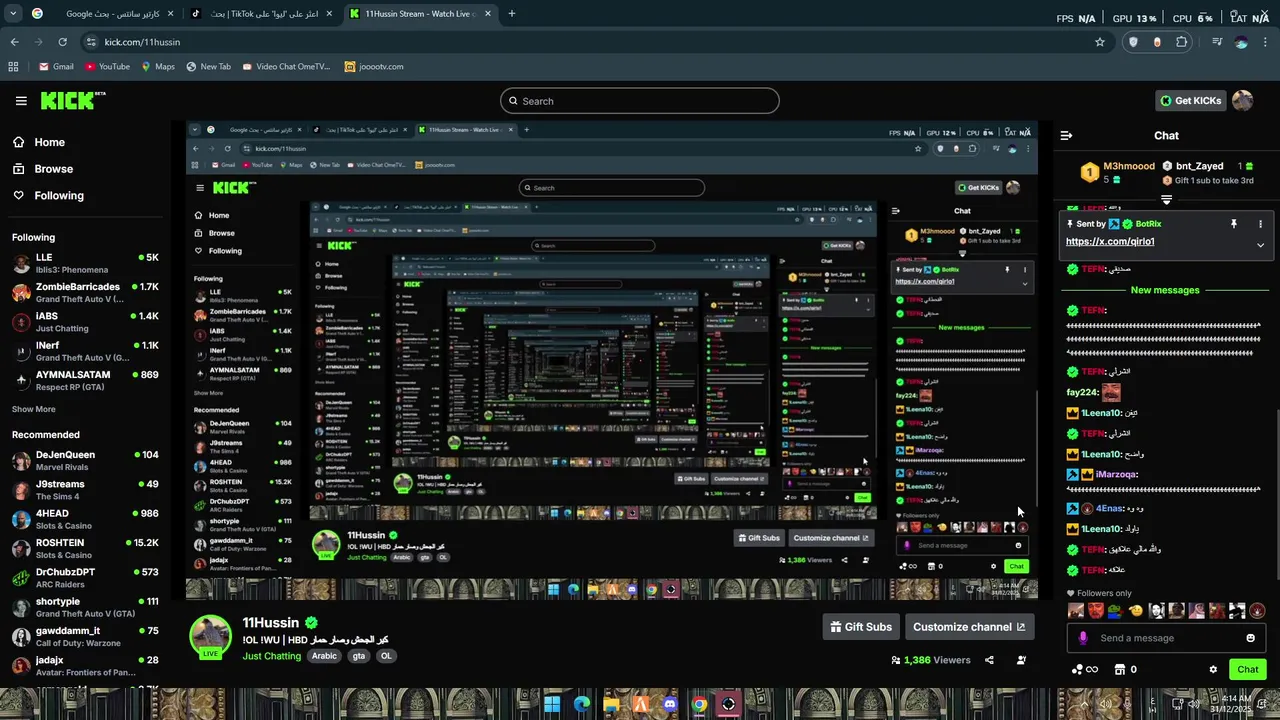Share the stream with the share icon
Screen dimensions: 1280x720
[989, 660]
